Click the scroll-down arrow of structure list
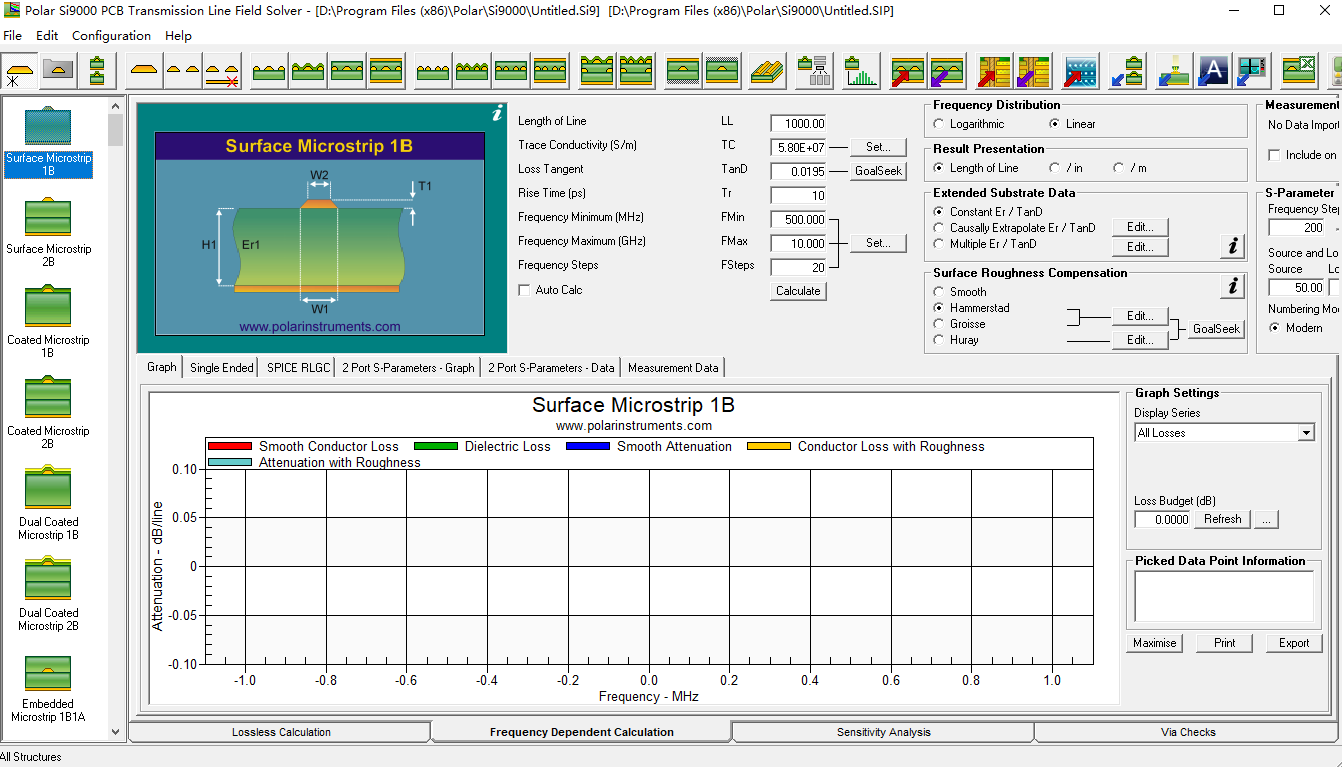 pyautogui.click(x=115, y=732)
